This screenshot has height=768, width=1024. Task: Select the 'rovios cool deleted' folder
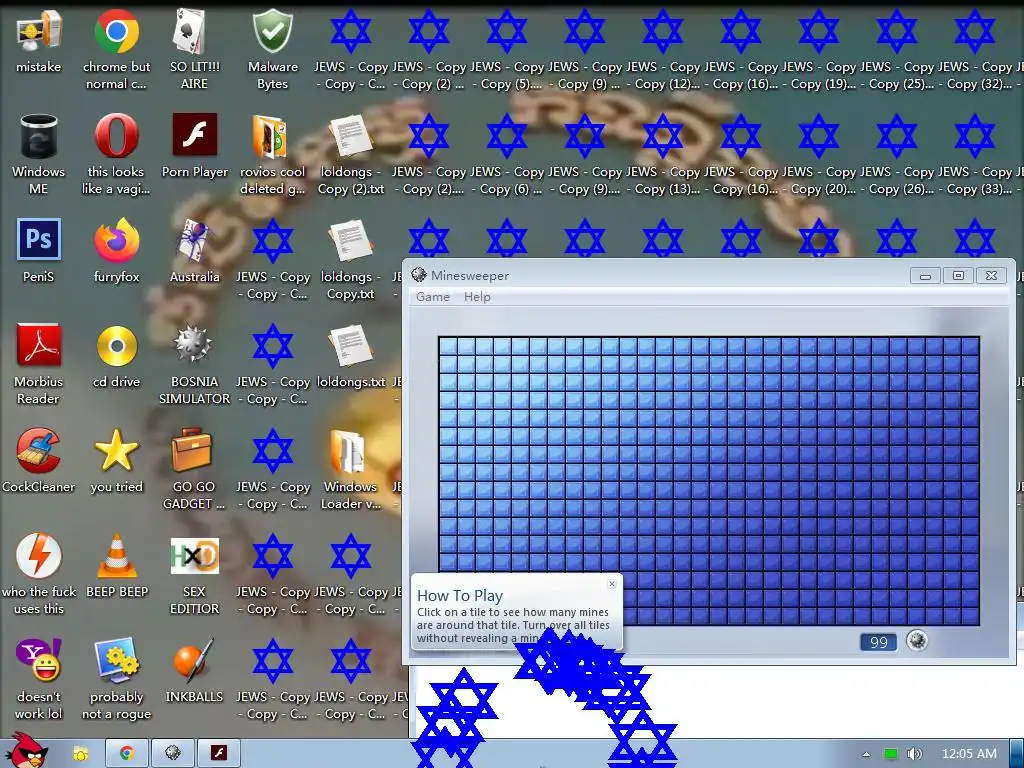[x=272, y=155]
